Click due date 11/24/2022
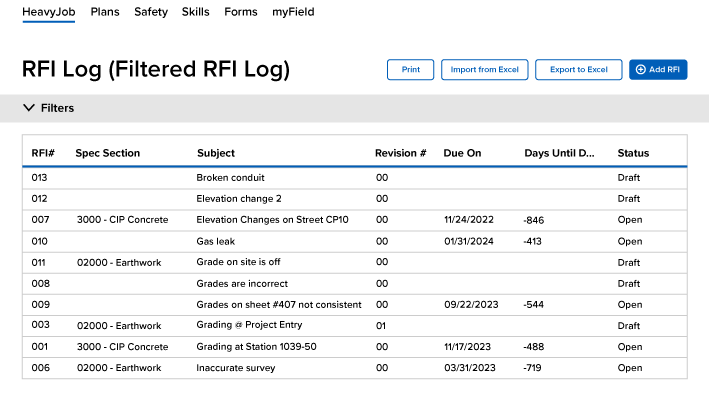Image resolution: width=709 pixels, height=394 pixels. point(469,220)
